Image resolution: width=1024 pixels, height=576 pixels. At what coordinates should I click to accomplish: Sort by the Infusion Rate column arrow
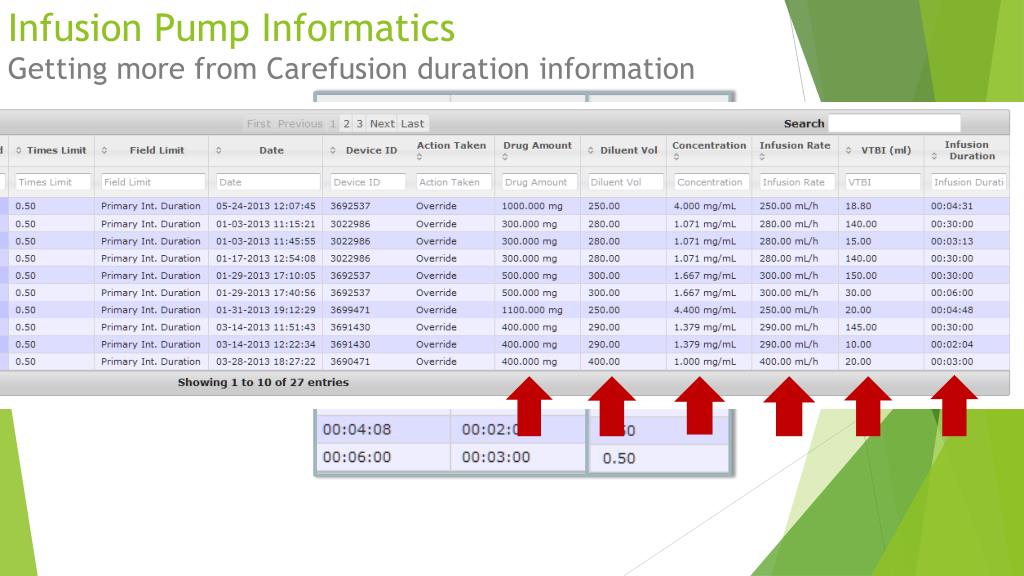pyautogui.click(x=762, y=157)
